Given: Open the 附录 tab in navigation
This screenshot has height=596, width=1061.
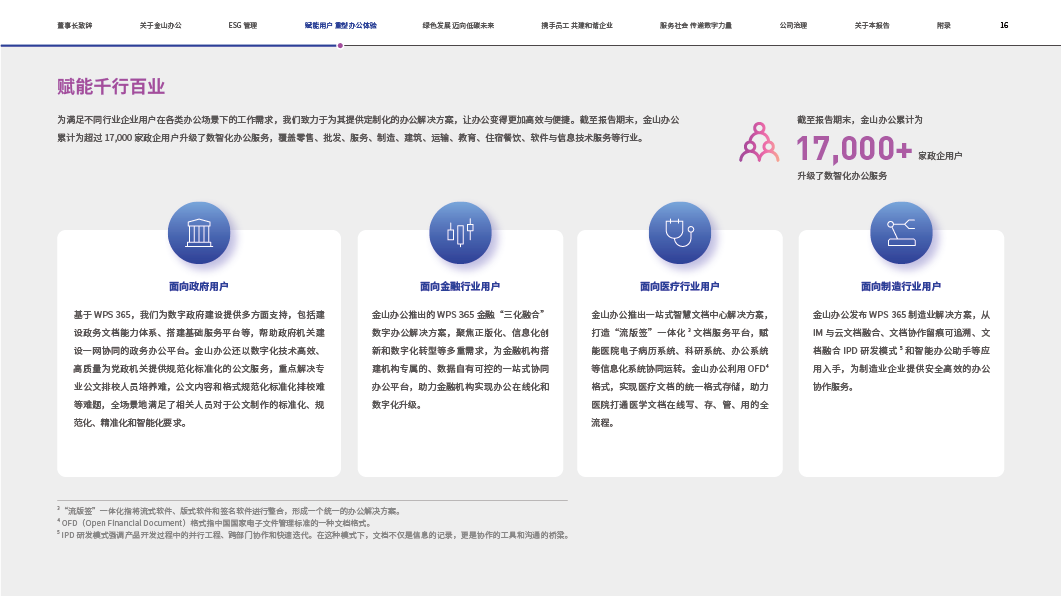Looking at the screenshot, I should tap(943, 25).
